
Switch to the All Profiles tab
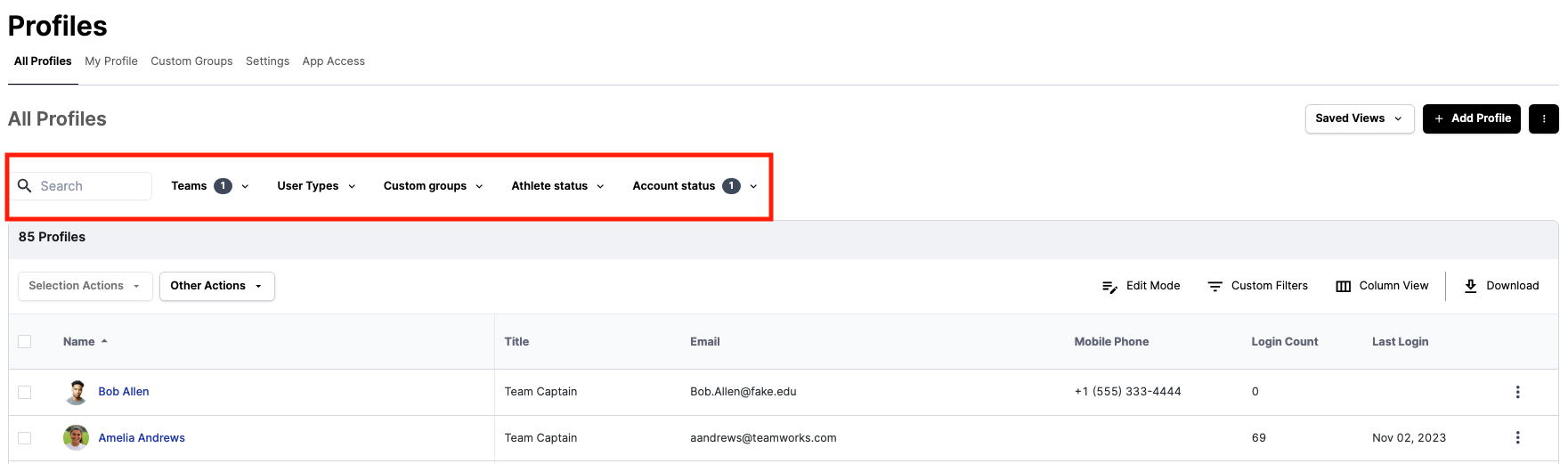click(43, 61)
